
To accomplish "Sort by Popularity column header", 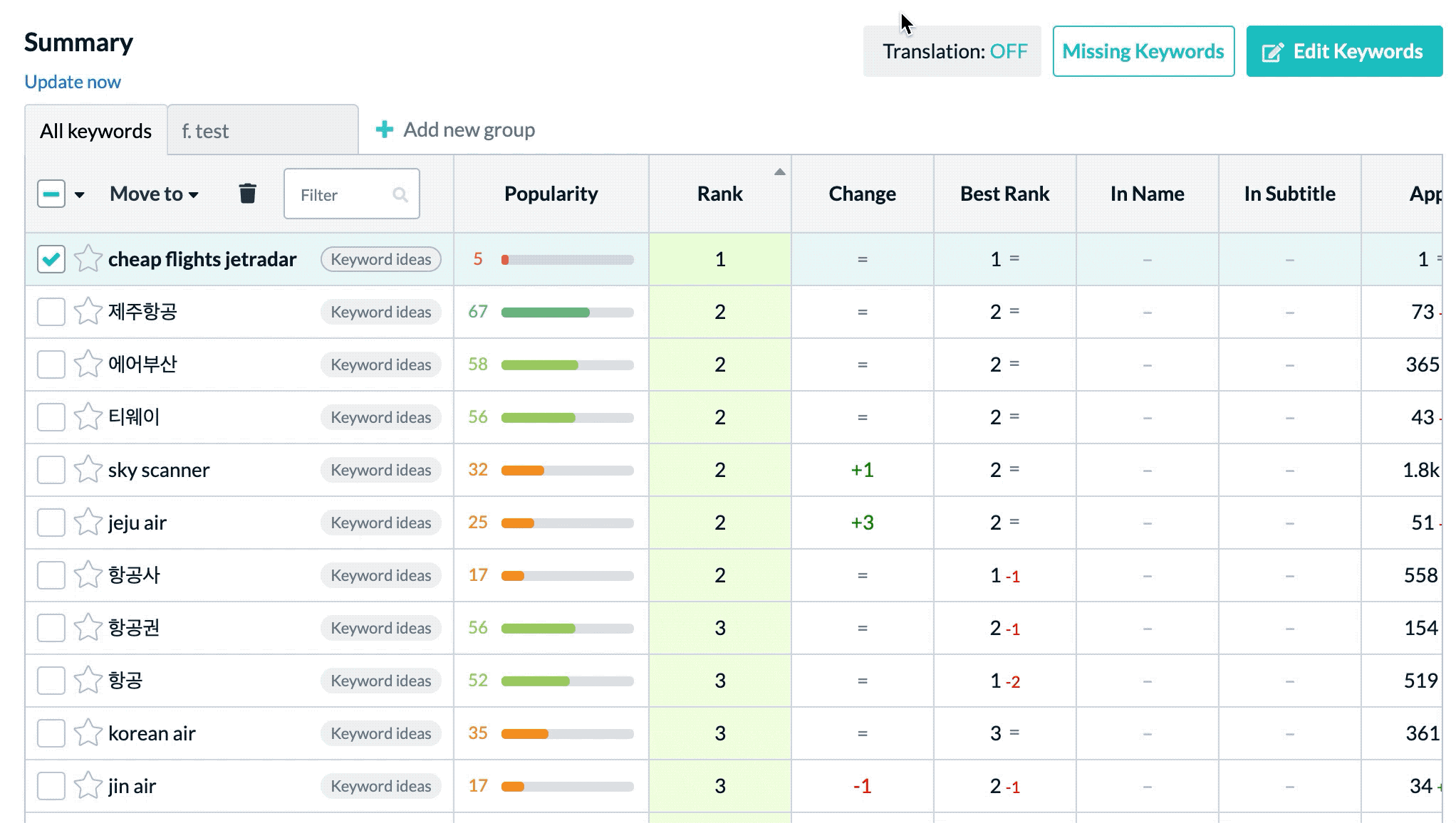I will click(551, 194).
